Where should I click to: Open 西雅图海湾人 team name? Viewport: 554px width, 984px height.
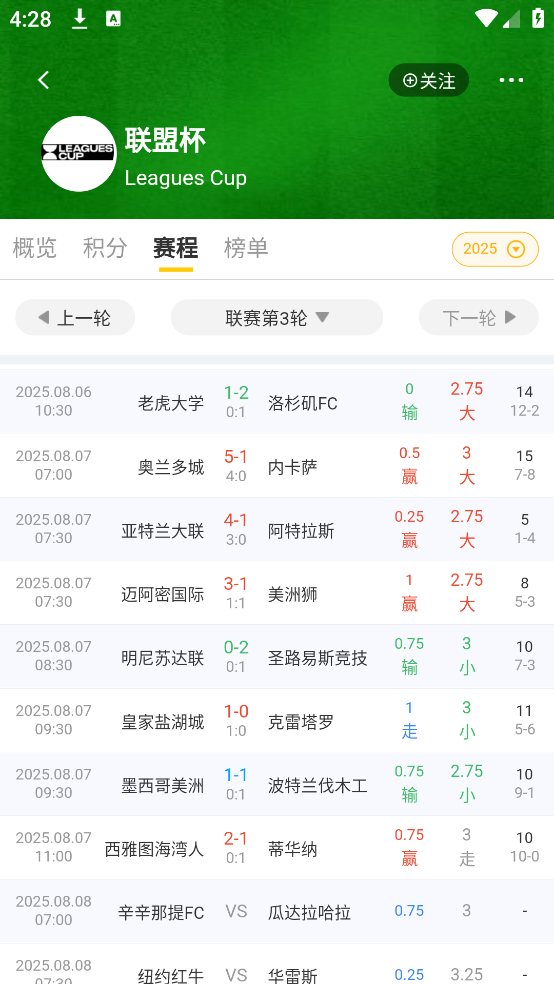(x=154, y=850)
